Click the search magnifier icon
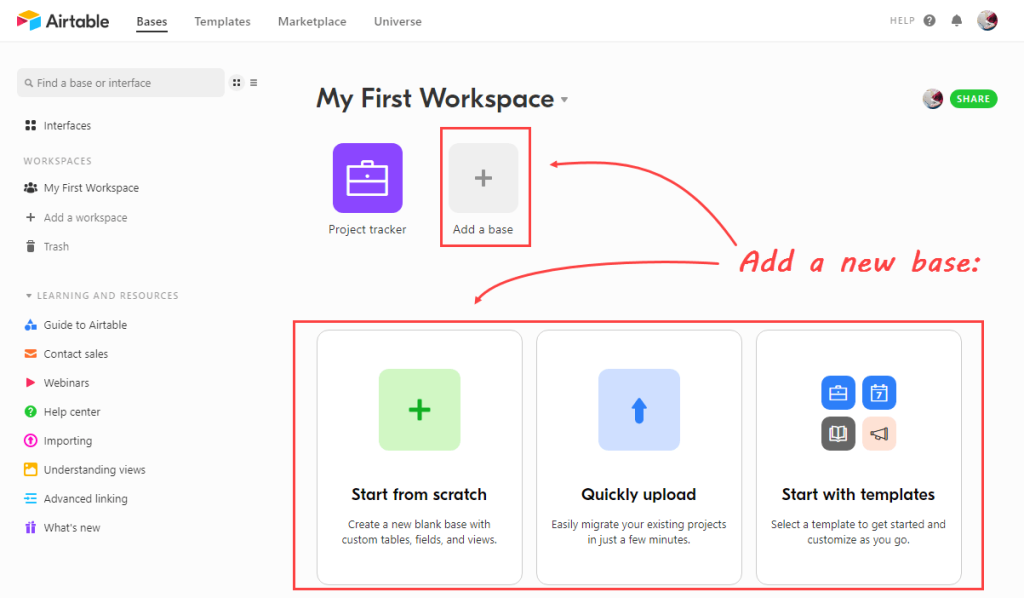 point(29,83)
